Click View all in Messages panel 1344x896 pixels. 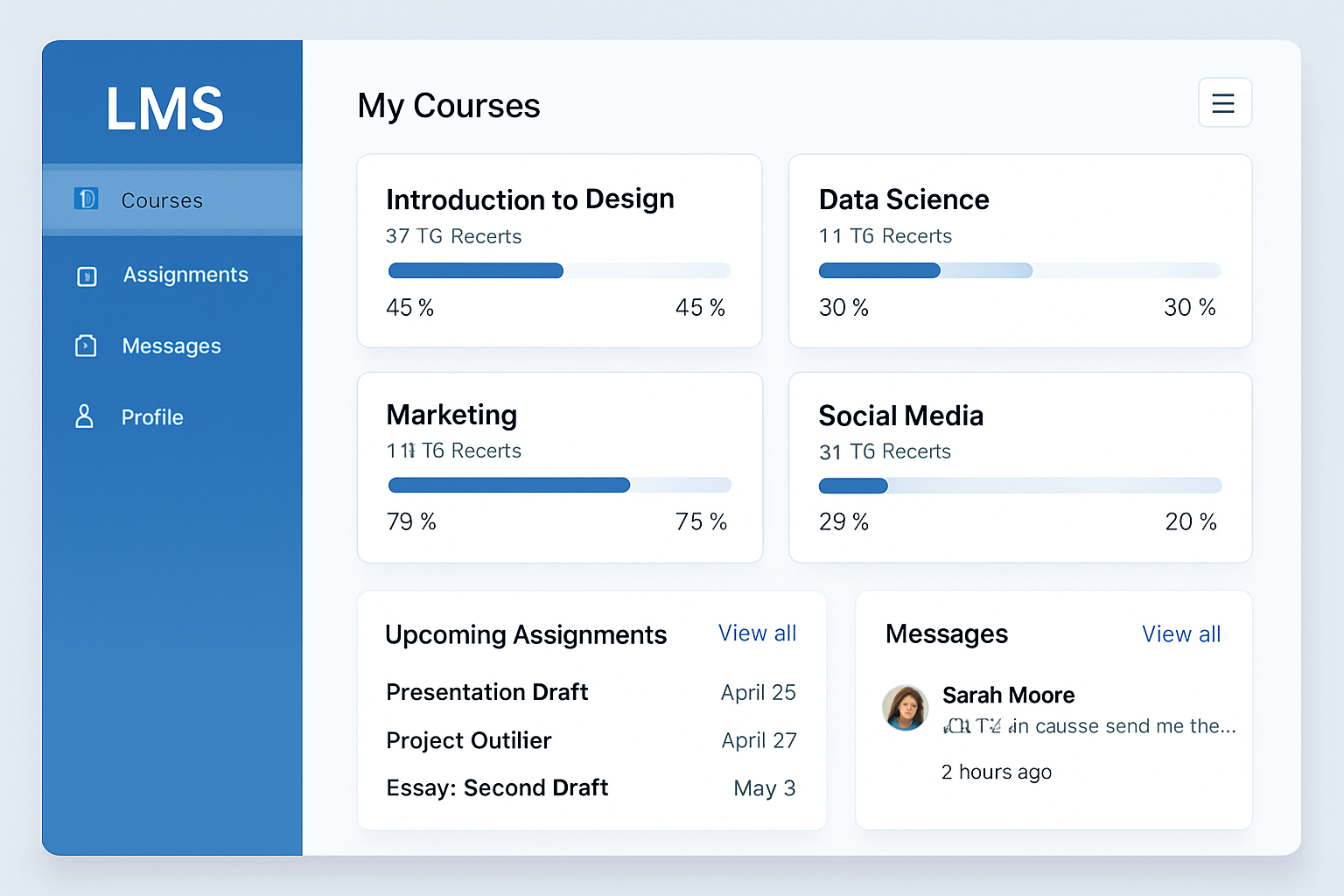[1180, 634]
